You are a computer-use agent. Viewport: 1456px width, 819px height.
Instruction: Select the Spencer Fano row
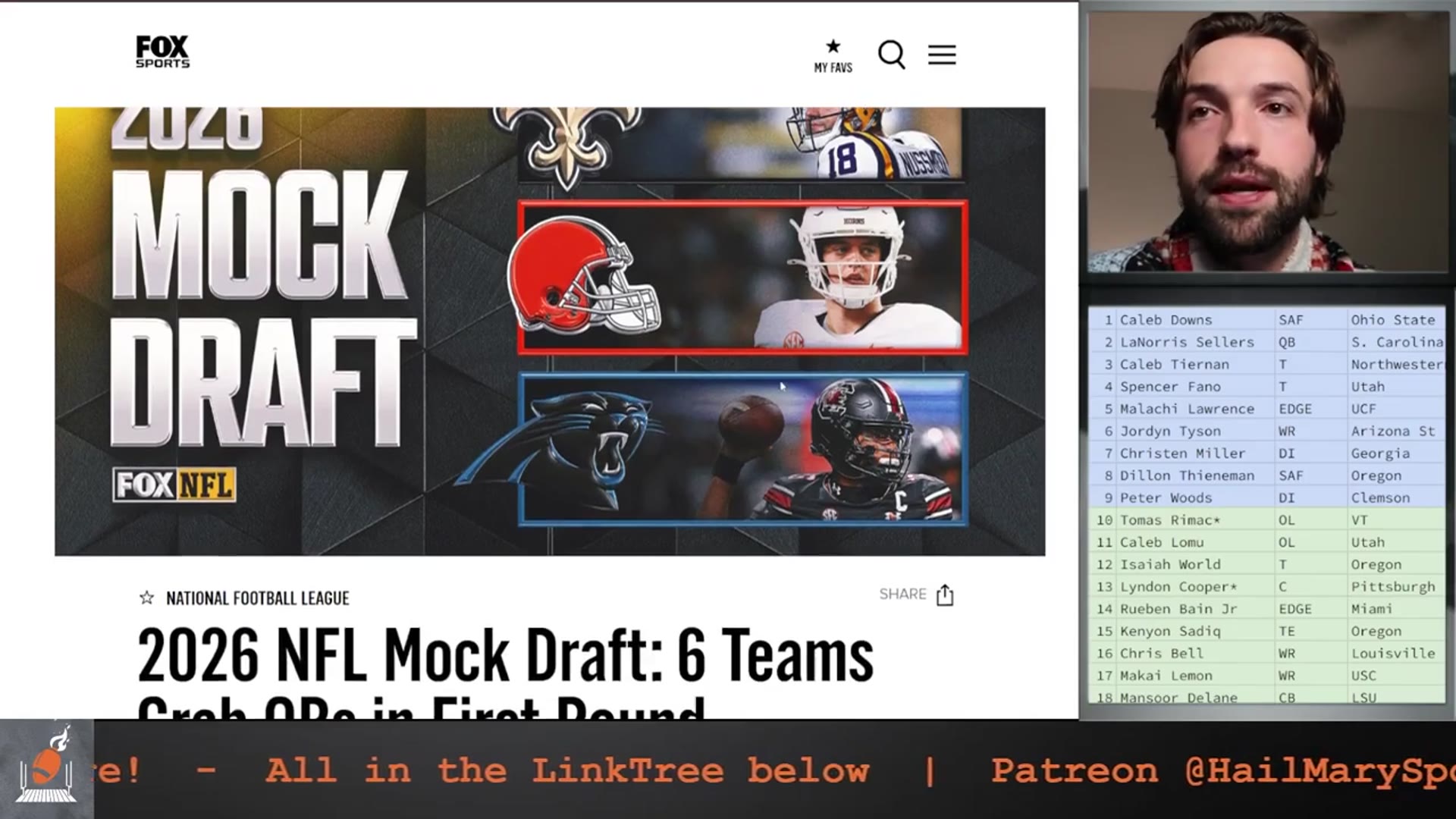click(1267, 387)
